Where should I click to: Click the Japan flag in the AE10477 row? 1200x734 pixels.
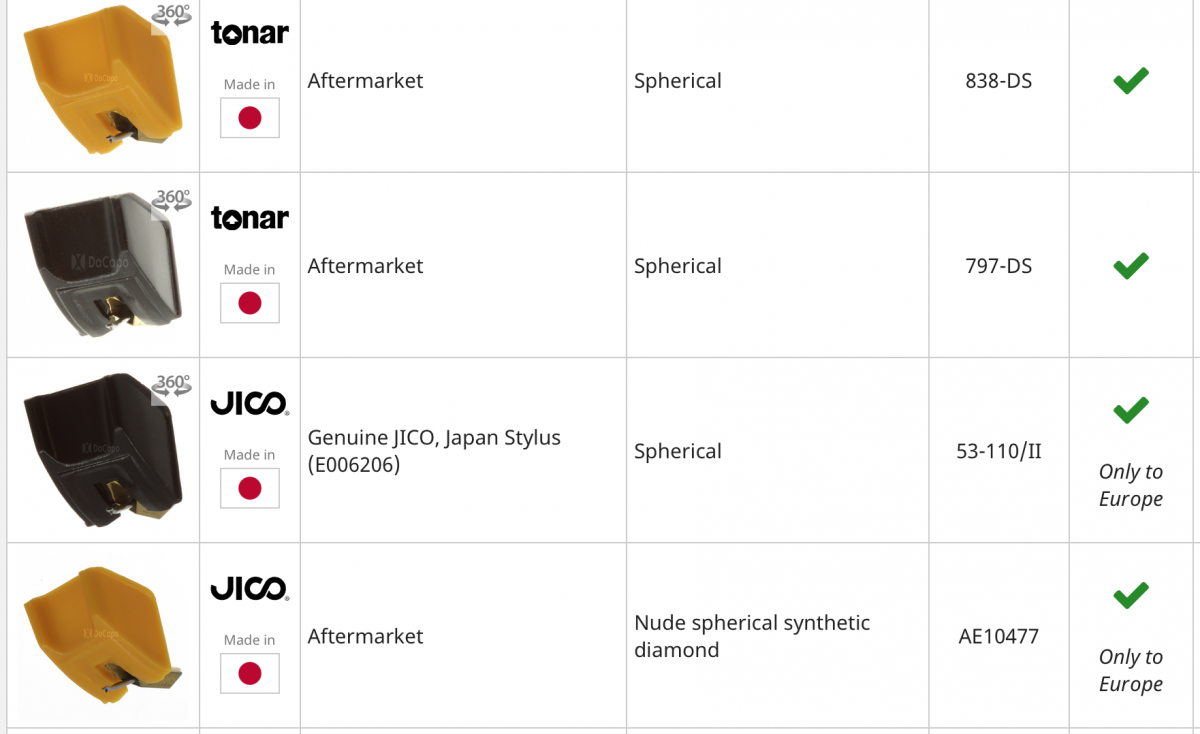point(250,673)
